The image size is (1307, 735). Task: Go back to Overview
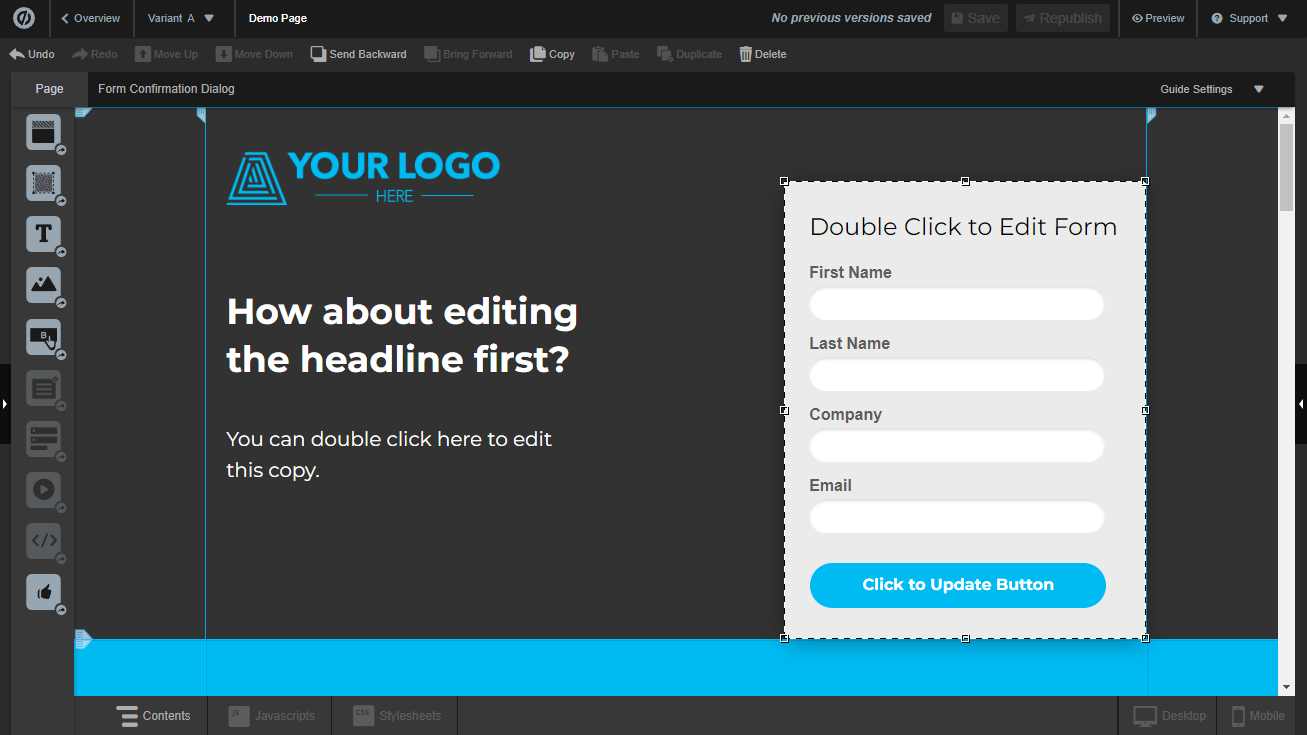(x=90, y=18)
